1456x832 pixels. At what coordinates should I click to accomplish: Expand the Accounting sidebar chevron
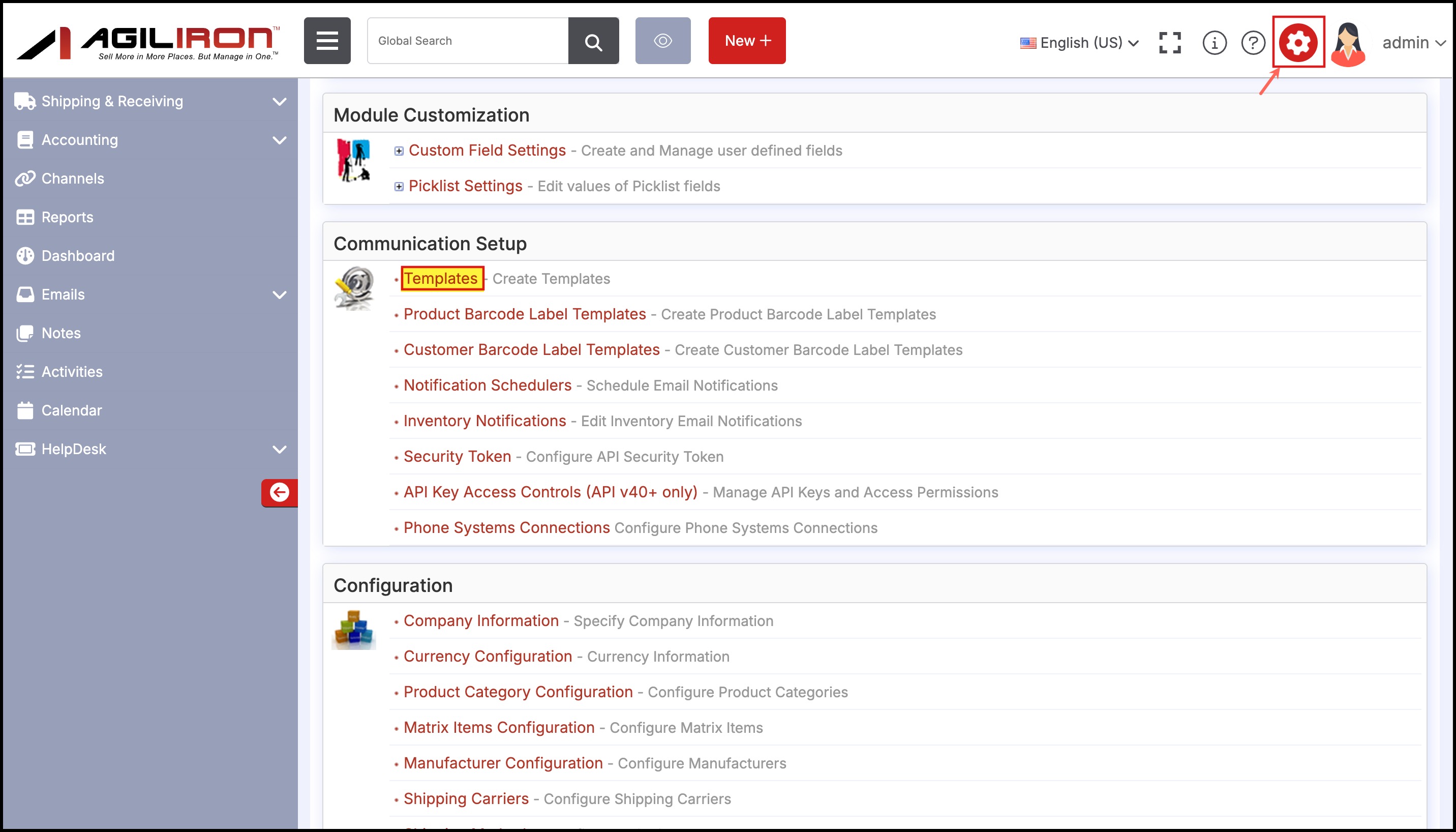[x=279, y=140]
